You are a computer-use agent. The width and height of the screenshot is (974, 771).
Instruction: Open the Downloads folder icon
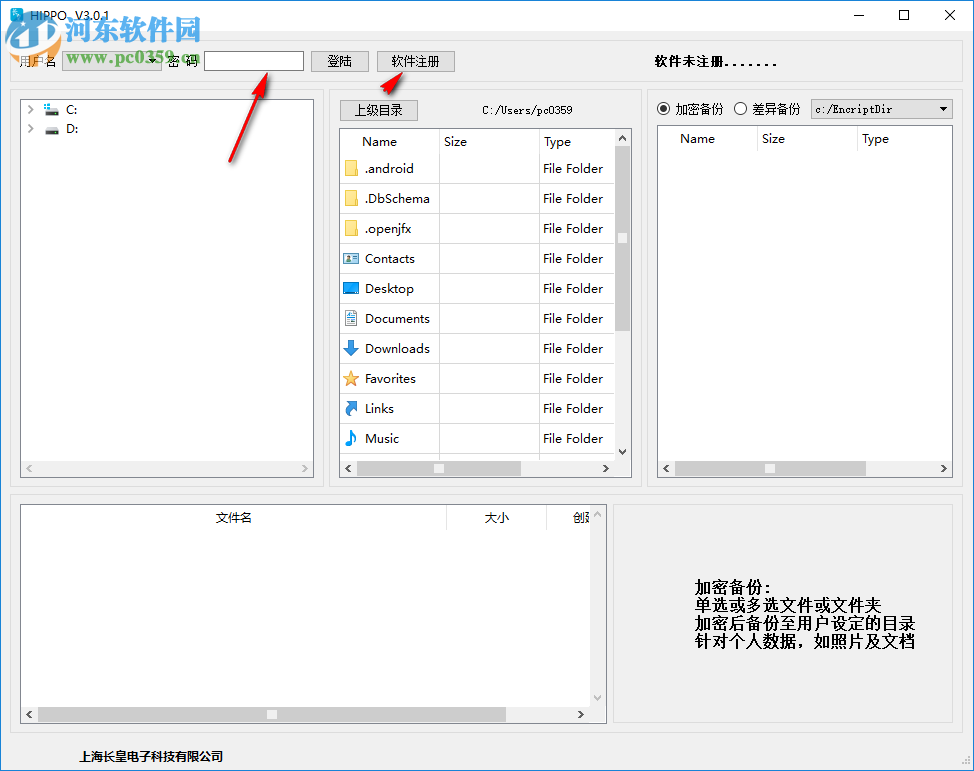[352, 348]
